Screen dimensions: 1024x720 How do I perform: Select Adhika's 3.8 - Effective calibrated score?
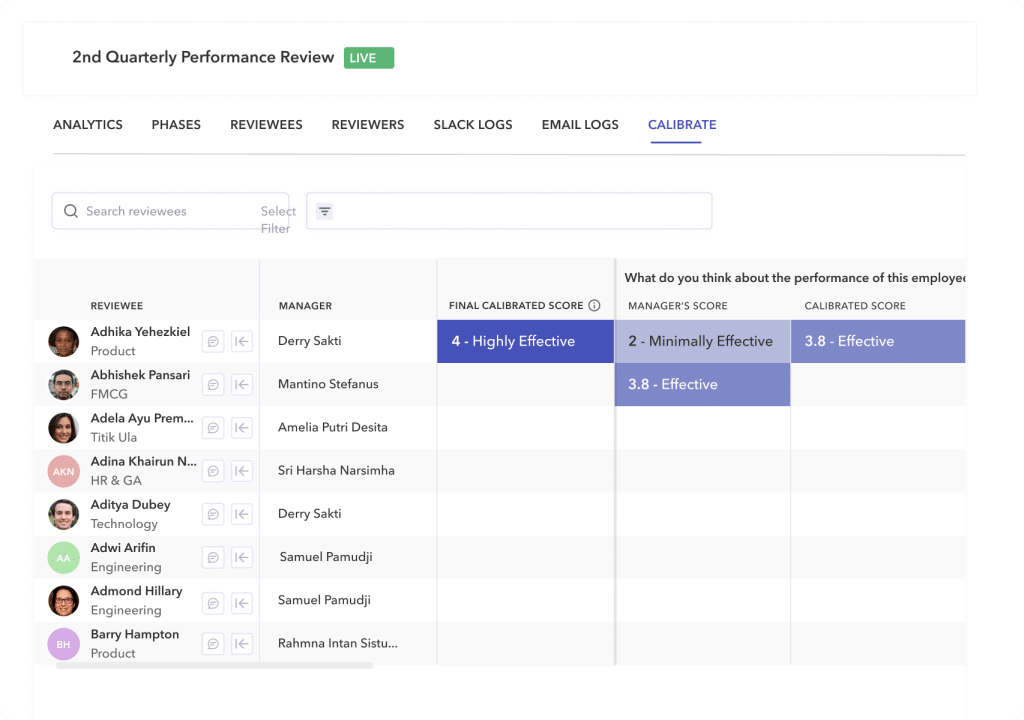(878, 341)
